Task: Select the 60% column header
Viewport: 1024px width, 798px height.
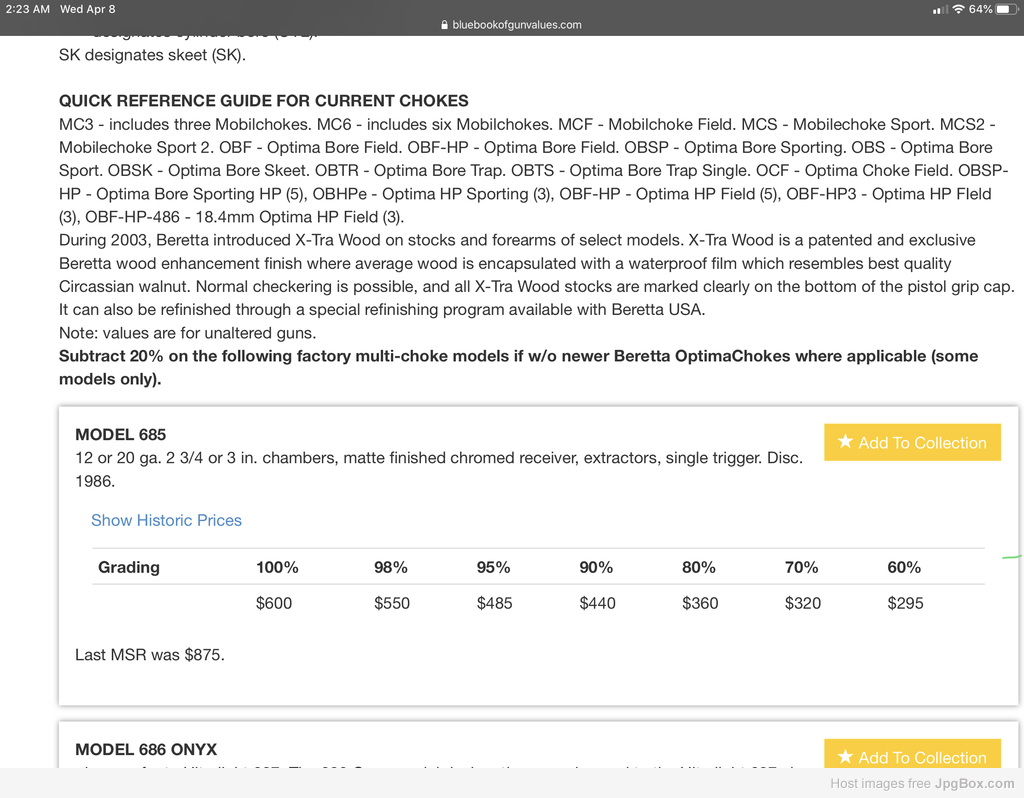Action: [x=904, y=567]
